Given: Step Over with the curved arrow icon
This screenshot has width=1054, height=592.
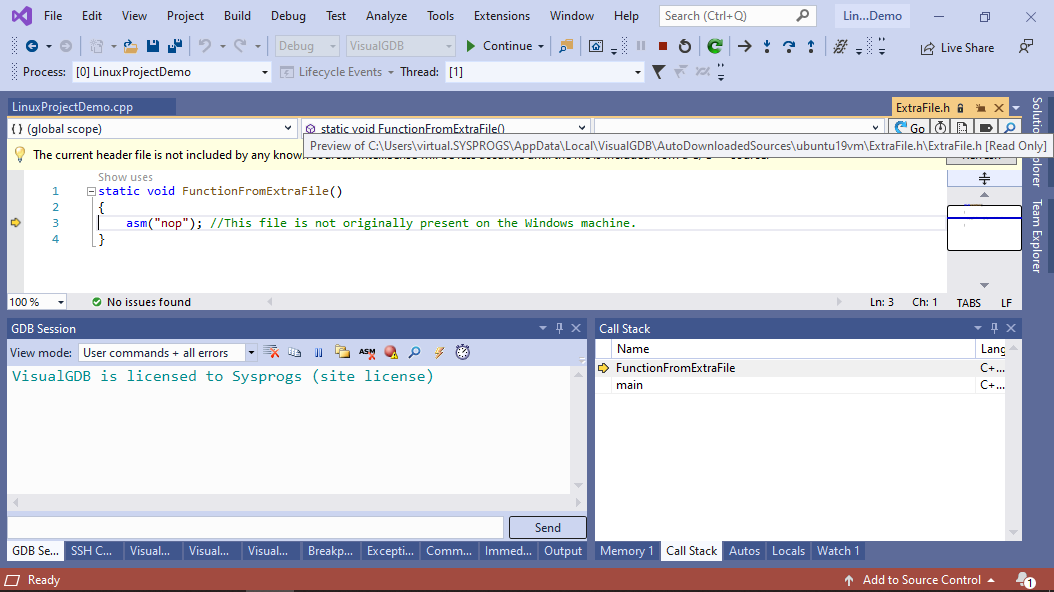Looking at the screenshot, I should pos(788,46).
